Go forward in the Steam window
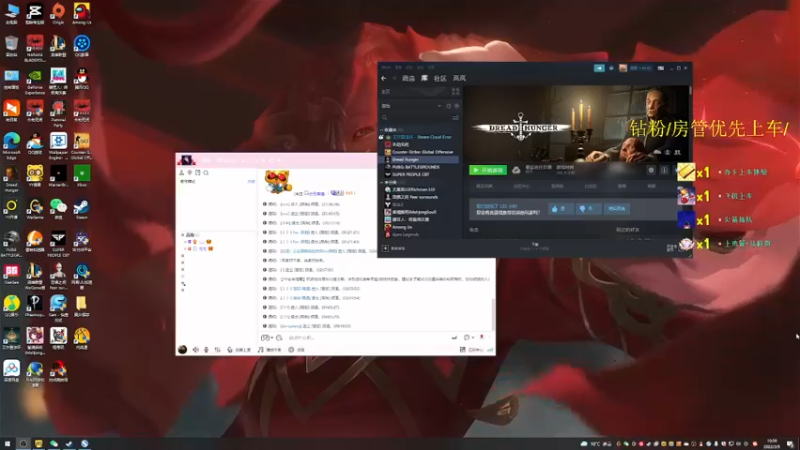 pyautogui.click(x=394, y=78)
